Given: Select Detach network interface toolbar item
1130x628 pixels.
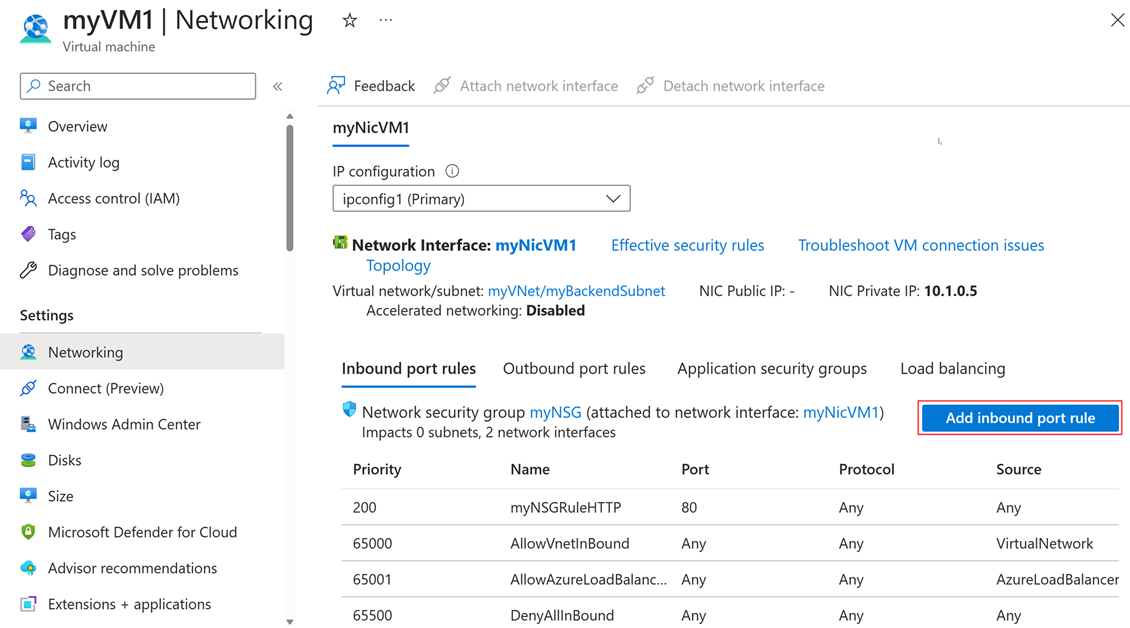Looking at the screenshot, I should 731,86.
